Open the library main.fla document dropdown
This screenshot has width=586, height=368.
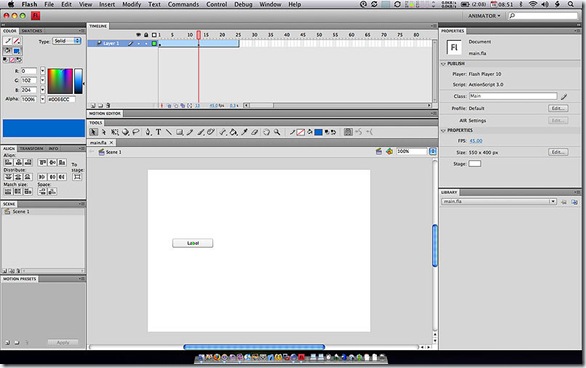(499, 201)
